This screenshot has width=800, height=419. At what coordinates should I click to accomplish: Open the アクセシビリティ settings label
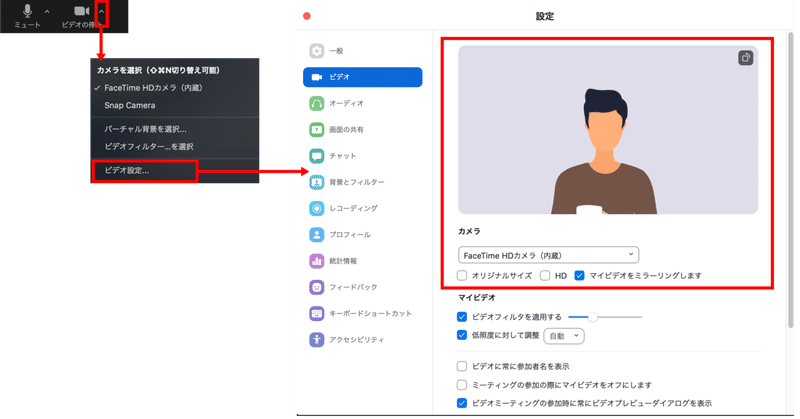[x=357, y=339]
